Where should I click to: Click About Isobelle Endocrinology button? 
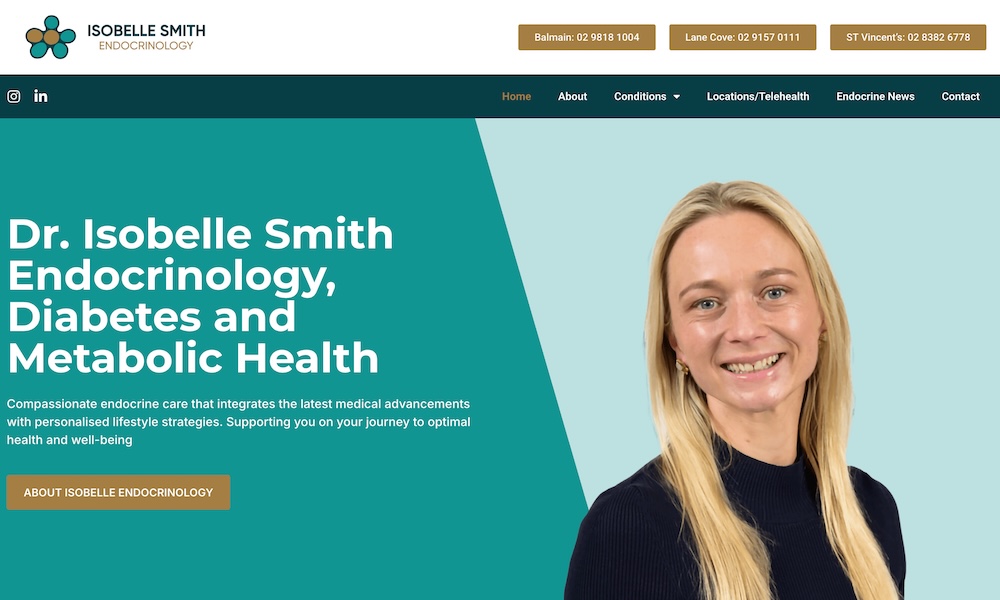(118, 492)
